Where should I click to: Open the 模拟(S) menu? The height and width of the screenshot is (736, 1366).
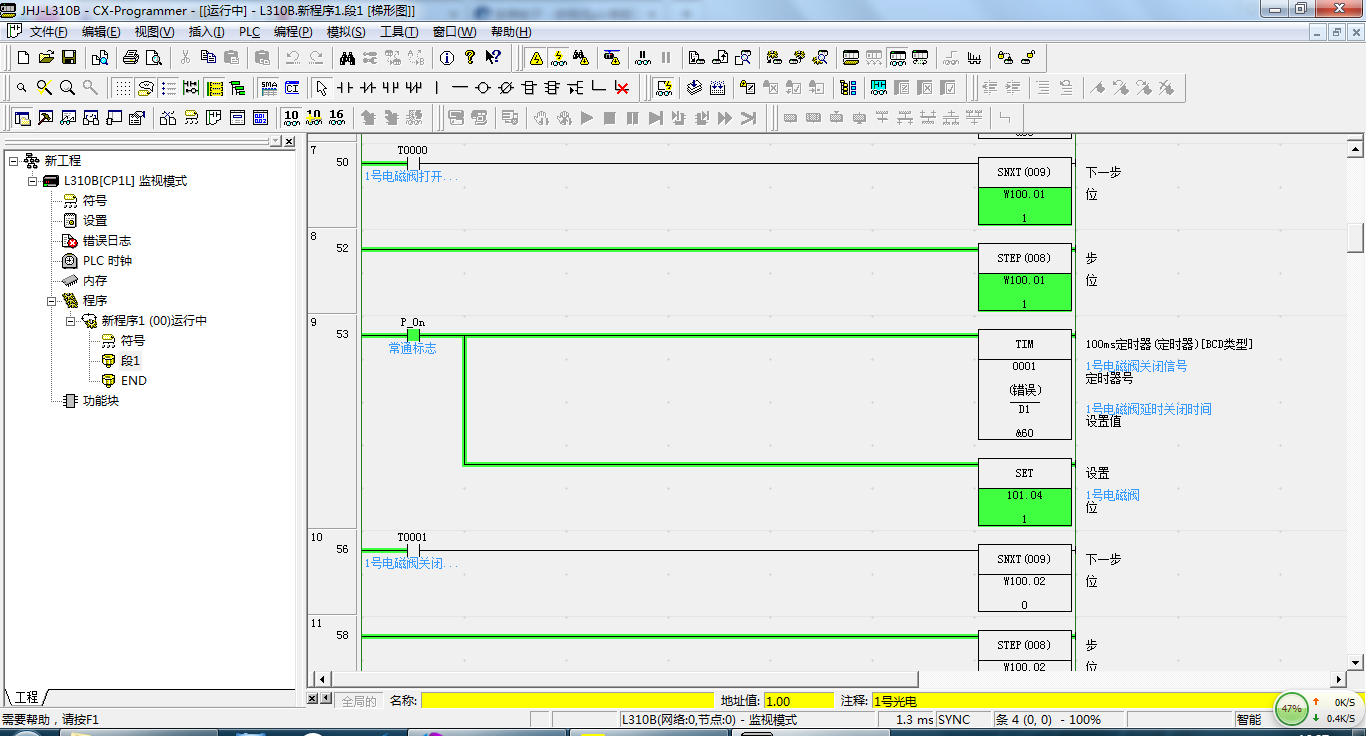pyautogui.click(x=346, y=32)
